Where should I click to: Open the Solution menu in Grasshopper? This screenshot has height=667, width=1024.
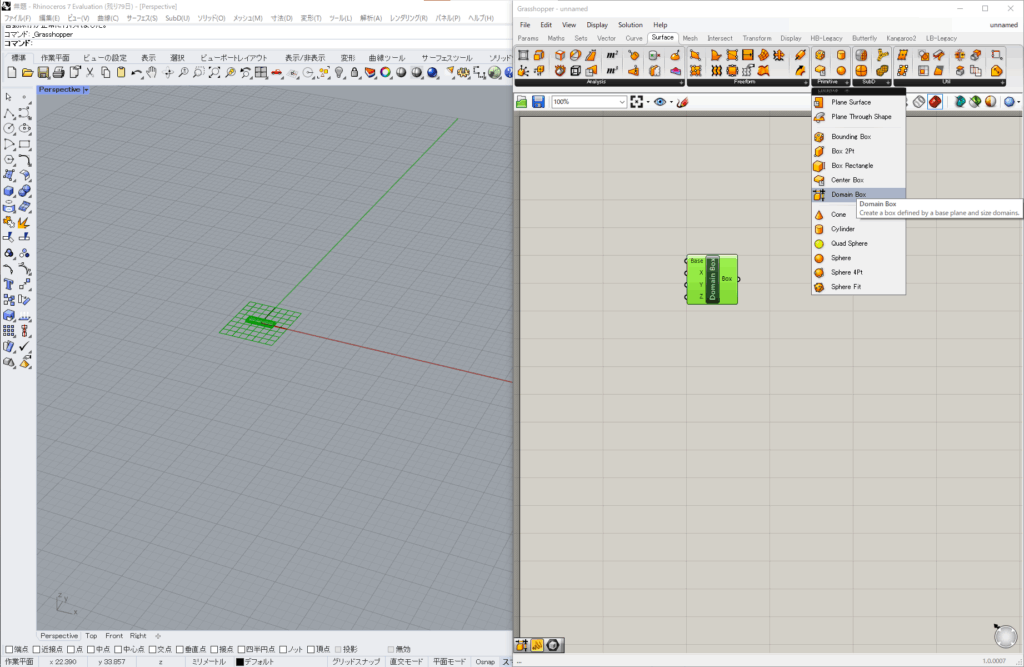coord(630,24)
